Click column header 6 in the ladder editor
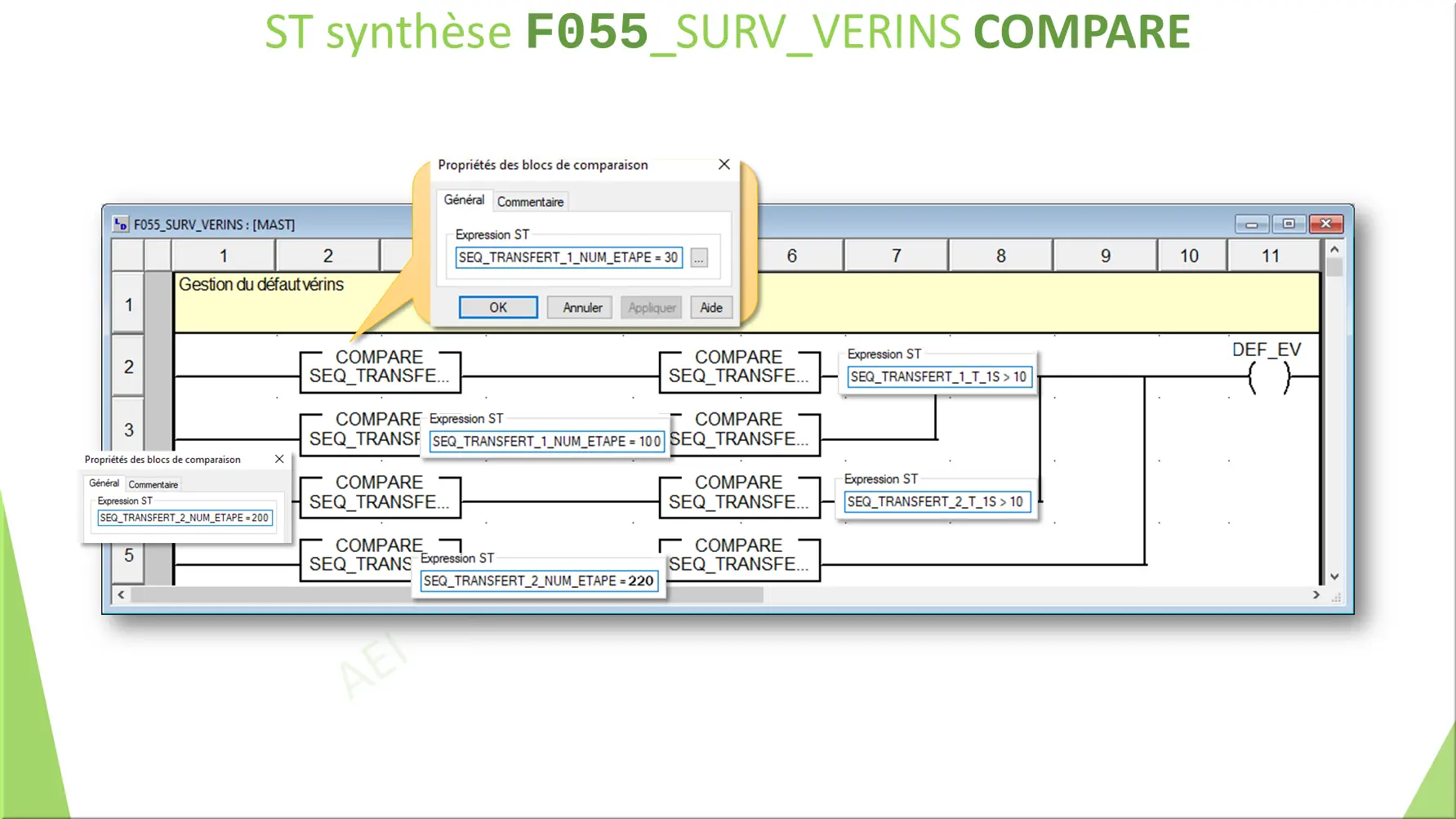Screen dimensions: 1456x819 click(x=791, y=255)
